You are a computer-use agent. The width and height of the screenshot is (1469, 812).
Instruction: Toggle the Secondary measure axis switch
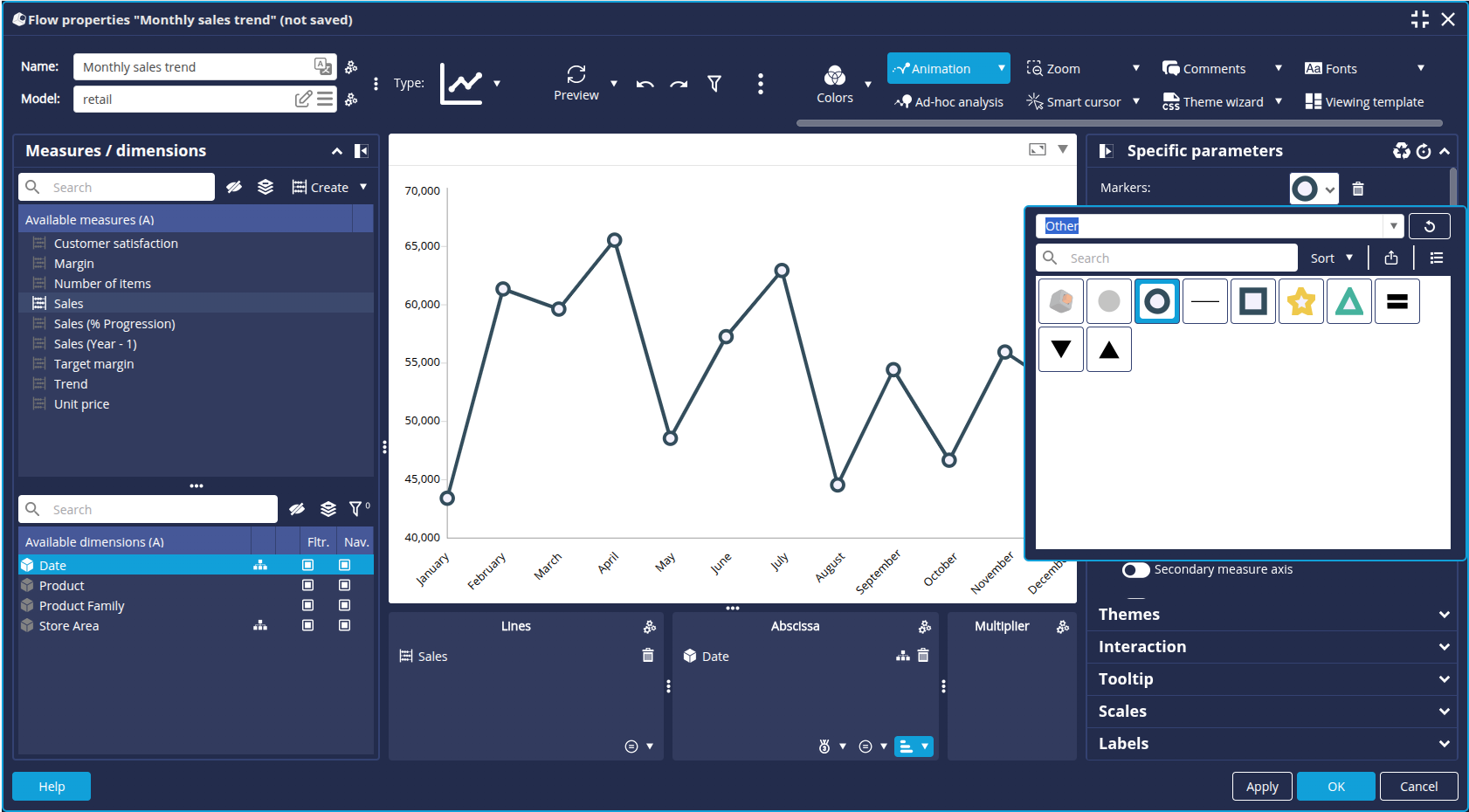(1135, 570)
